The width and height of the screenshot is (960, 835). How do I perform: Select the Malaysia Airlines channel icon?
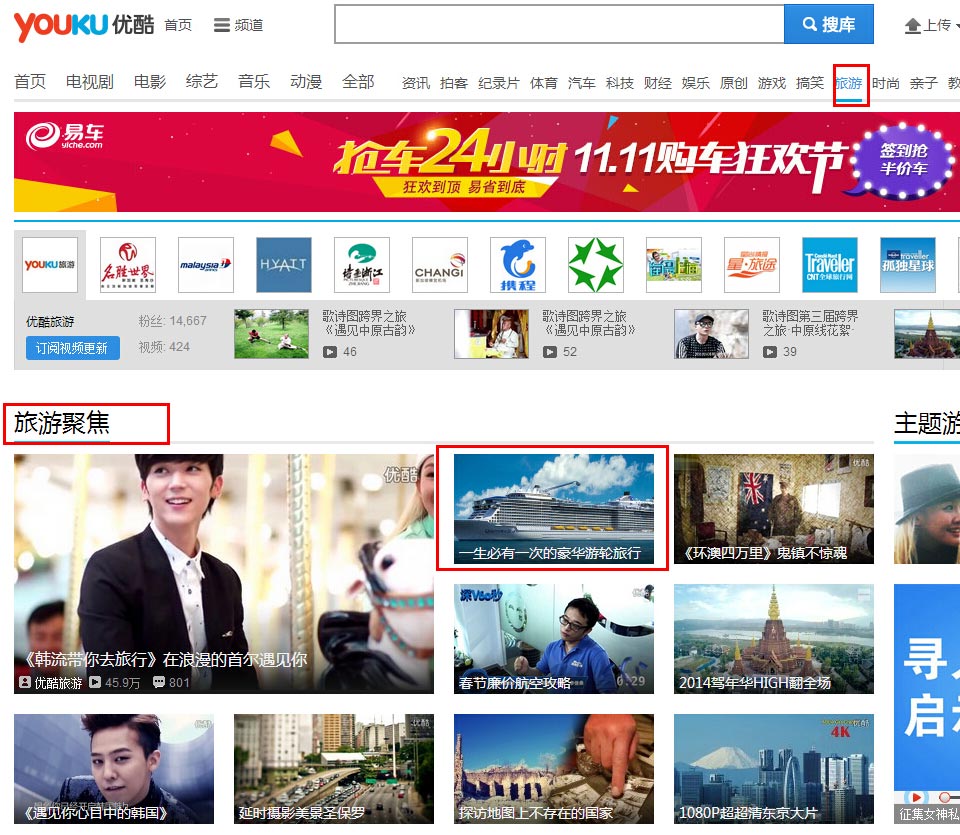click(205, 265)
